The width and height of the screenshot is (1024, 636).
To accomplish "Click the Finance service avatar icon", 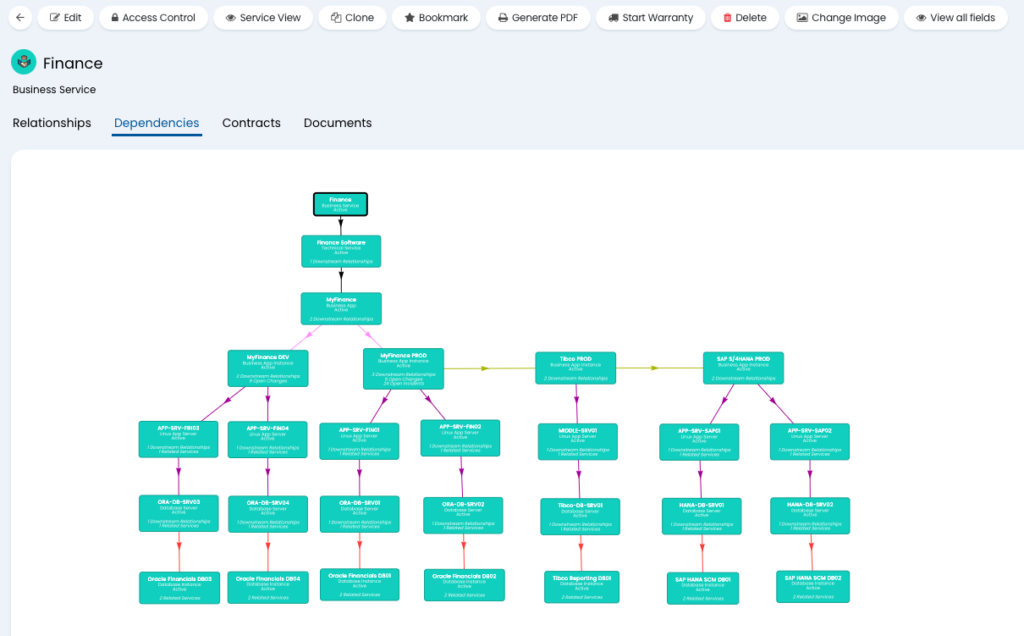I will [24, 63].
